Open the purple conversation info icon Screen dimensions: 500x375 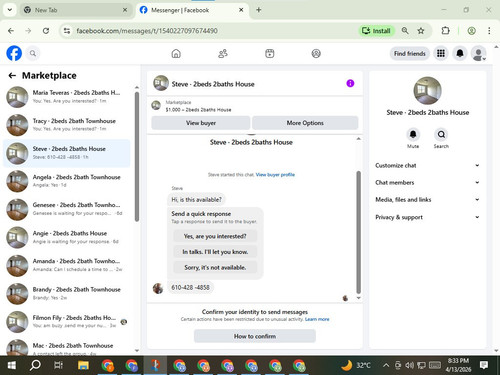coord(350,83)
